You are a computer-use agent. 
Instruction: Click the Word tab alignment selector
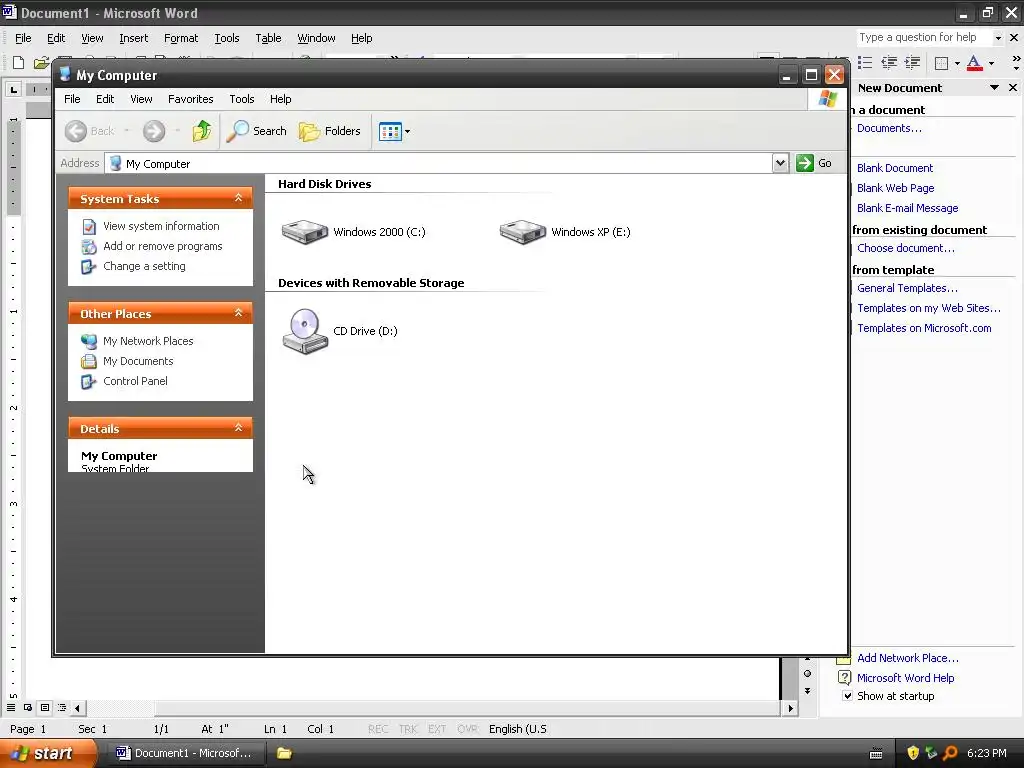(x=14, y=89)
